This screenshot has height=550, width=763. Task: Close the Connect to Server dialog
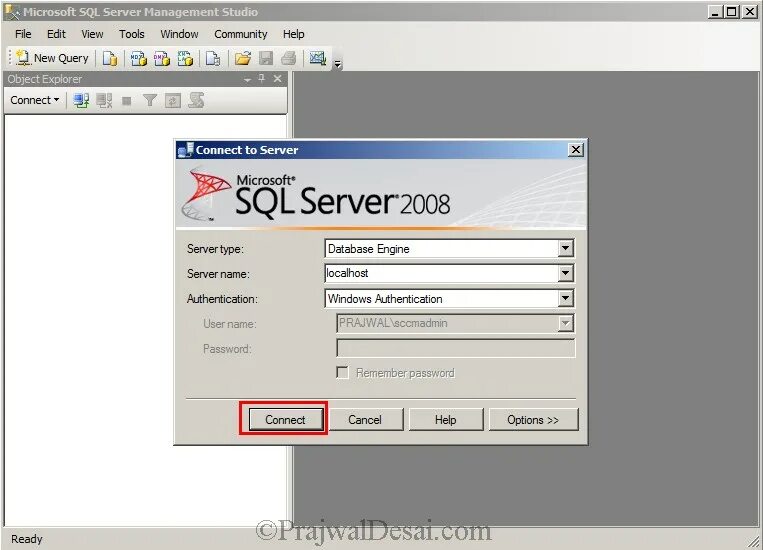576,150
